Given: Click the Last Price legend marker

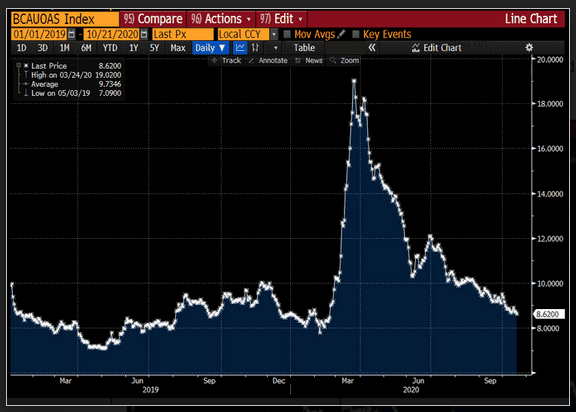Looking at the screenshot, I should pos(26,66).
